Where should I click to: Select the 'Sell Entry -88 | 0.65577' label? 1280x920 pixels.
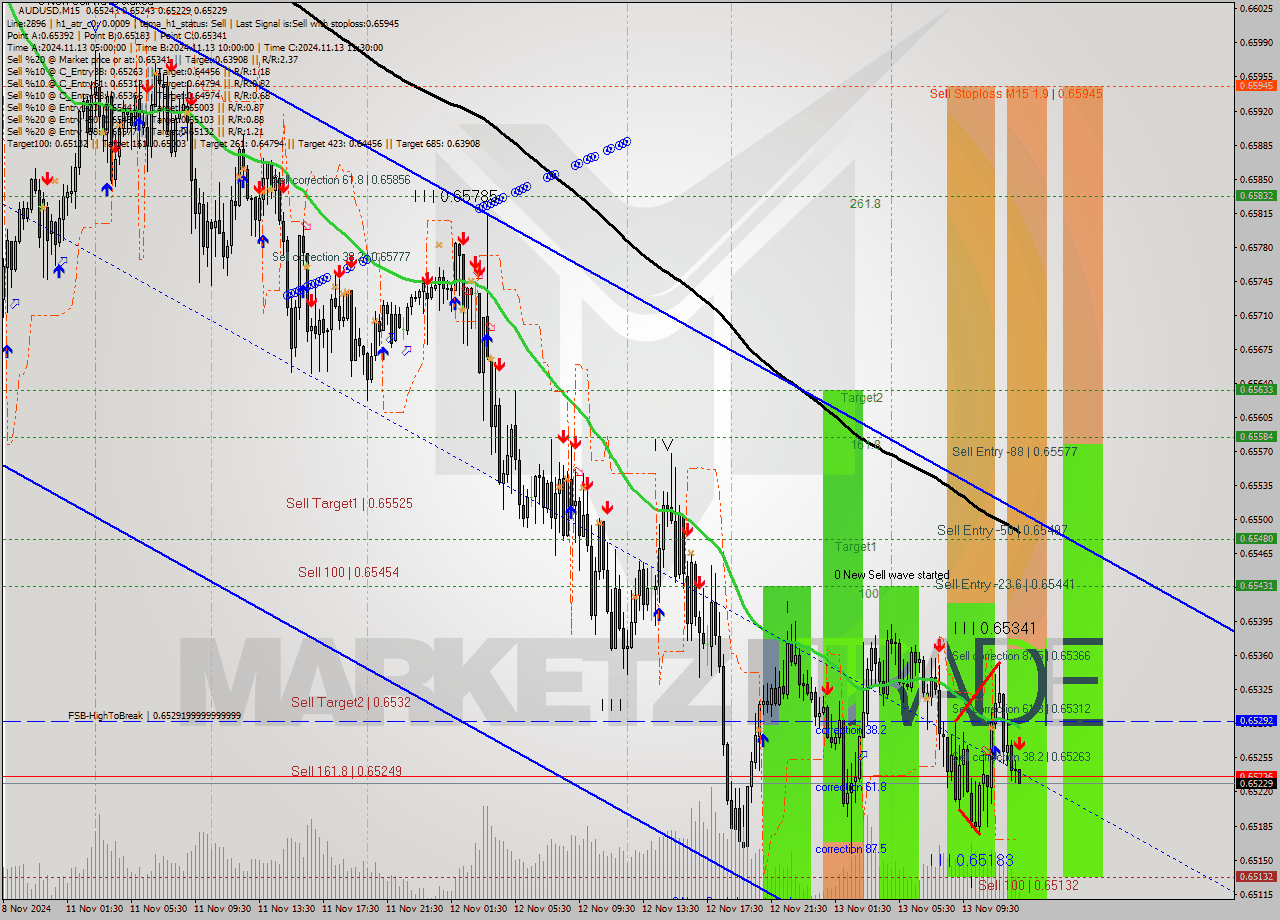(1014, 452)
